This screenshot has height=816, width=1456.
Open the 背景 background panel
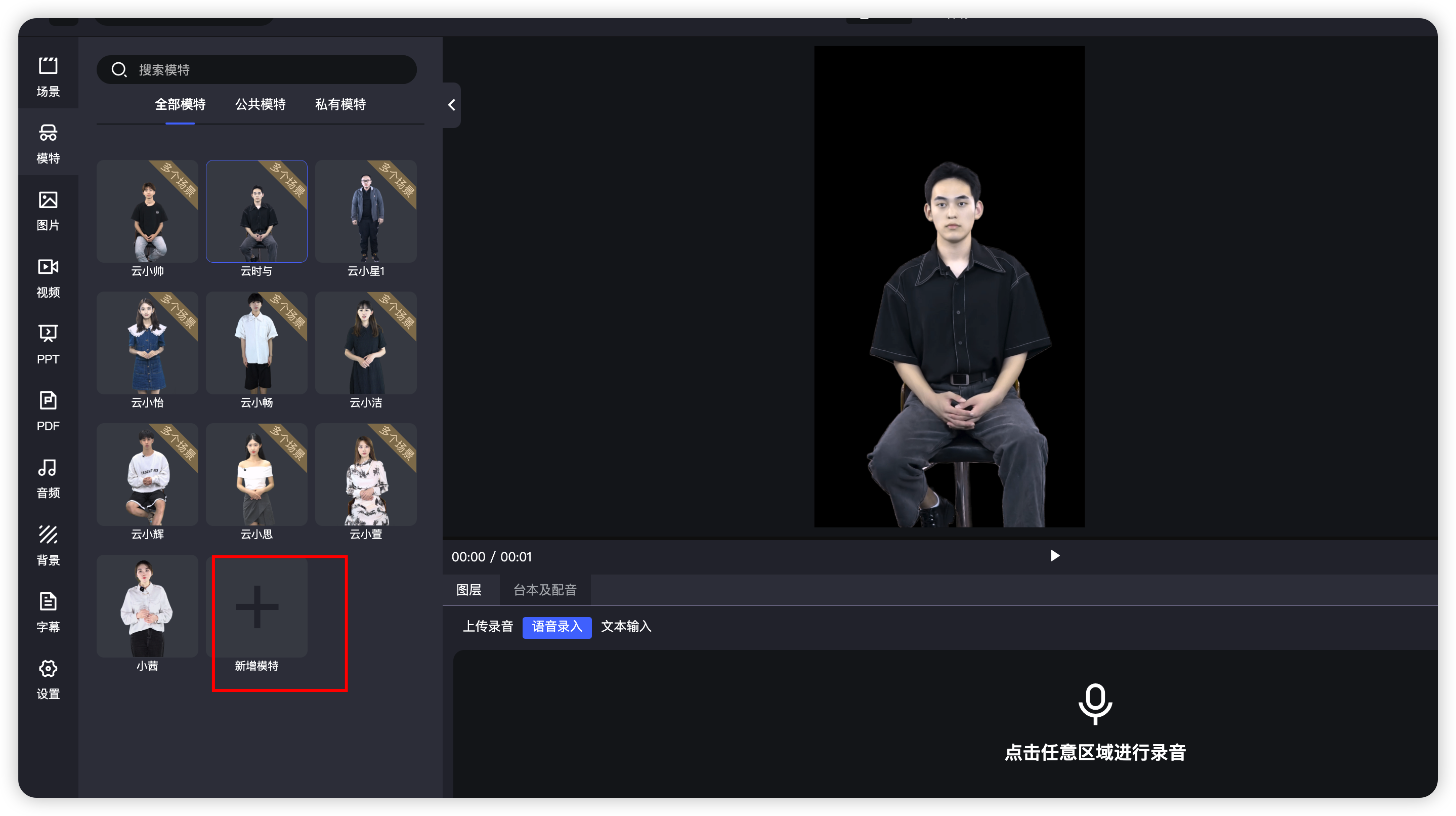click(x=48, y=545)
